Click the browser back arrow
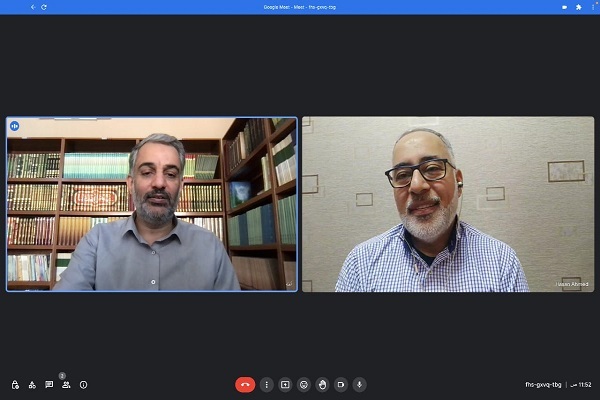Screen dimensions: 600x400 [x=32, y=7]
